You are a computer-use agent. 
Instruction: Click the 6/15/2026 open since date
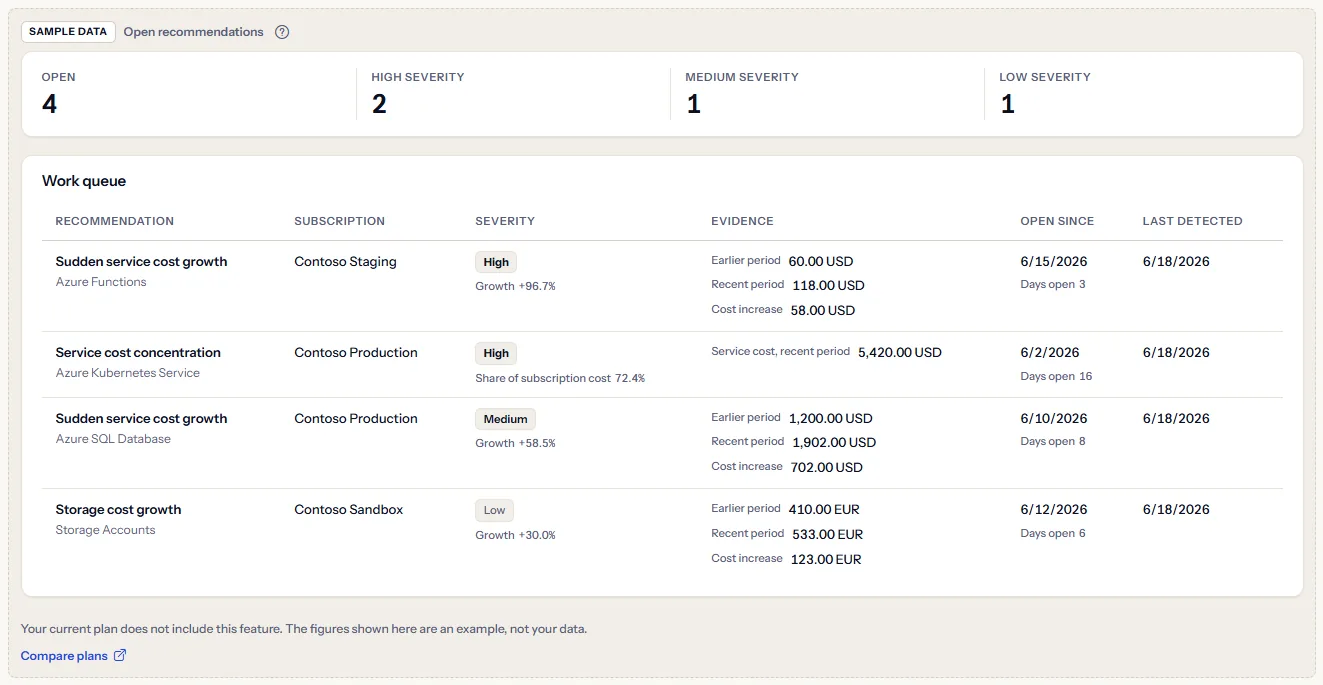pos(1054,262)
